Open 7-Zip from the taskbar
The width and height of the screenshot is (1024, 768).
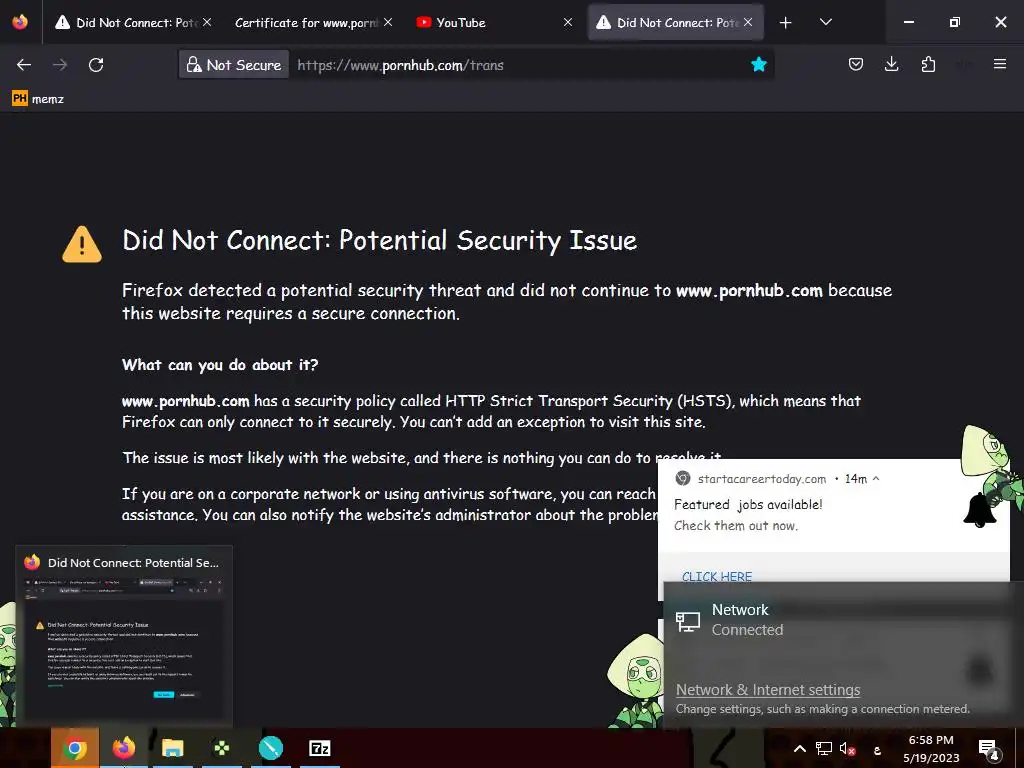tap(319, 748)
